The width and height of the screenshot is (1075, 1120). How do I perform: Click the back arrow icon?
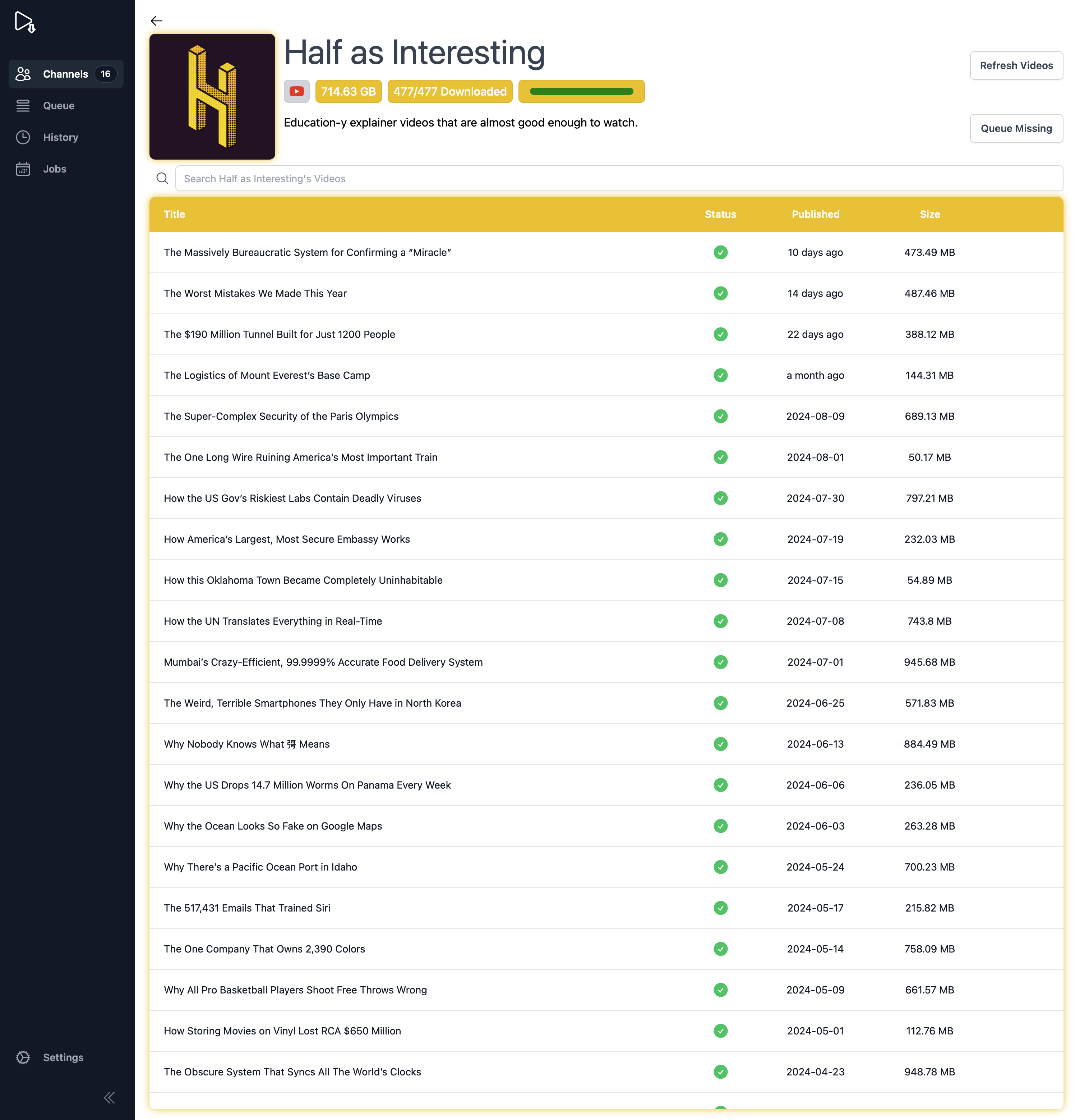point(157,21)
